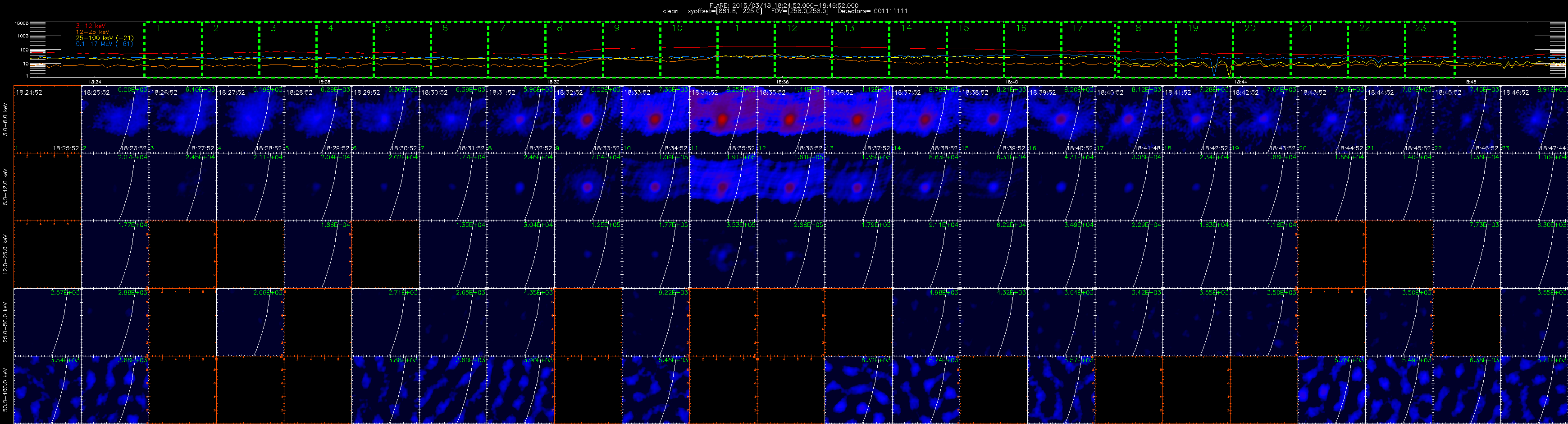Select time interval 14 box in light curve
The height and width of the screenshot is (424, 1568).
(918, 50)
